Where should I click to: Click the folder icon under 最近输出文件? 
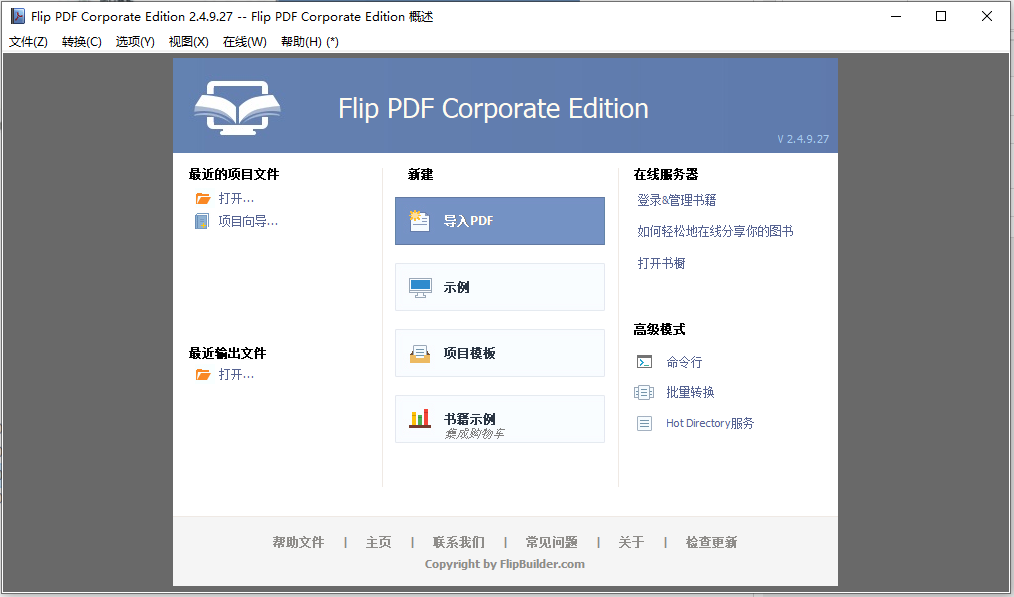(x=203, y=374)
